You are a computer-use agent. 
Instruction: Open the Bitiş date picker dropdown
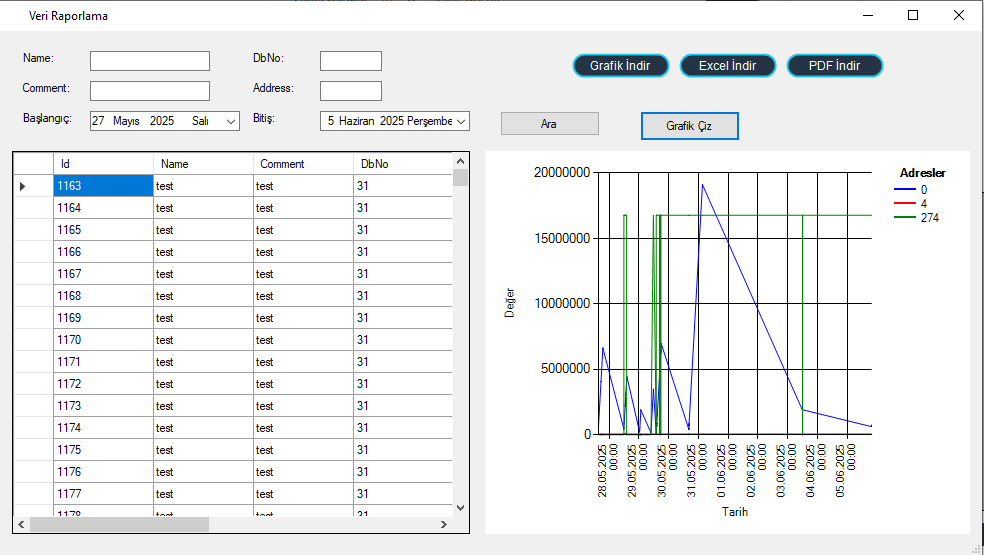(461, 121)
